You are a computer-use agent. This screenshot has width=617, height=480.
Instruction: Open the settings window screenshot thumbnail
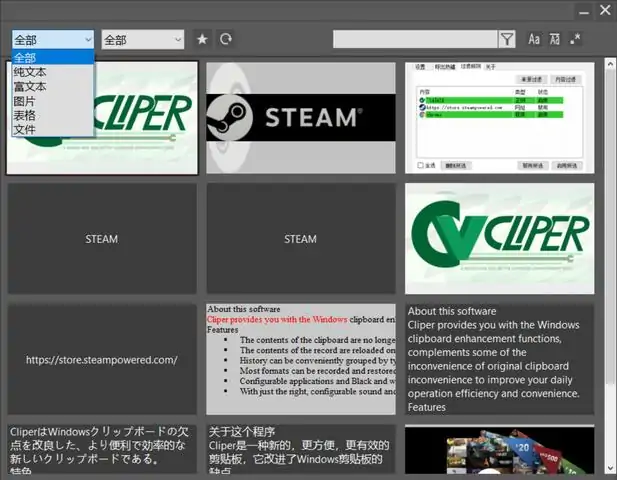click(x=499, y=117)
